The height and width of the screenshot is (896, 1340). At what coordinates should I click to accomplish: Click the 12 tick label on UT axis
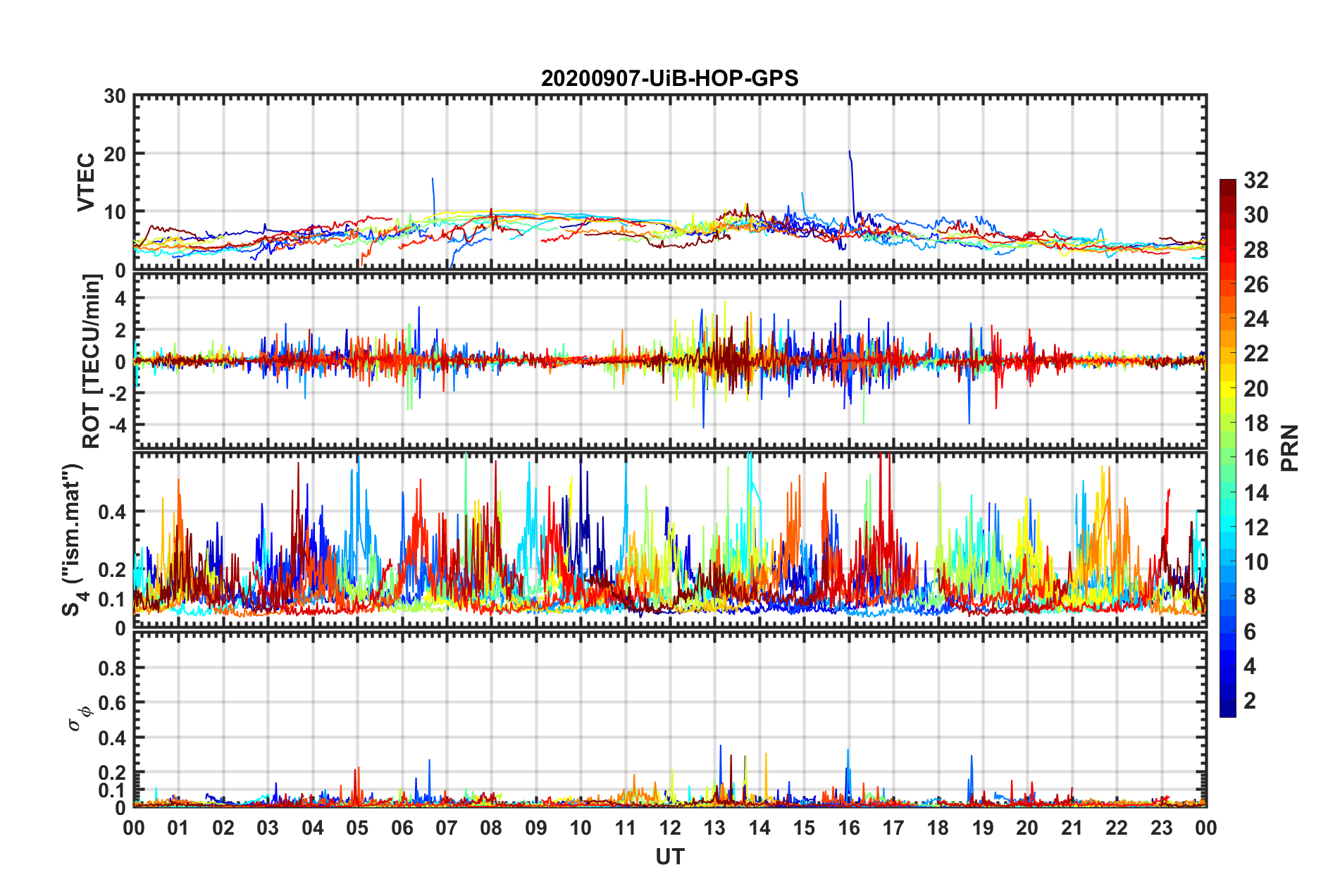point(670,828)
